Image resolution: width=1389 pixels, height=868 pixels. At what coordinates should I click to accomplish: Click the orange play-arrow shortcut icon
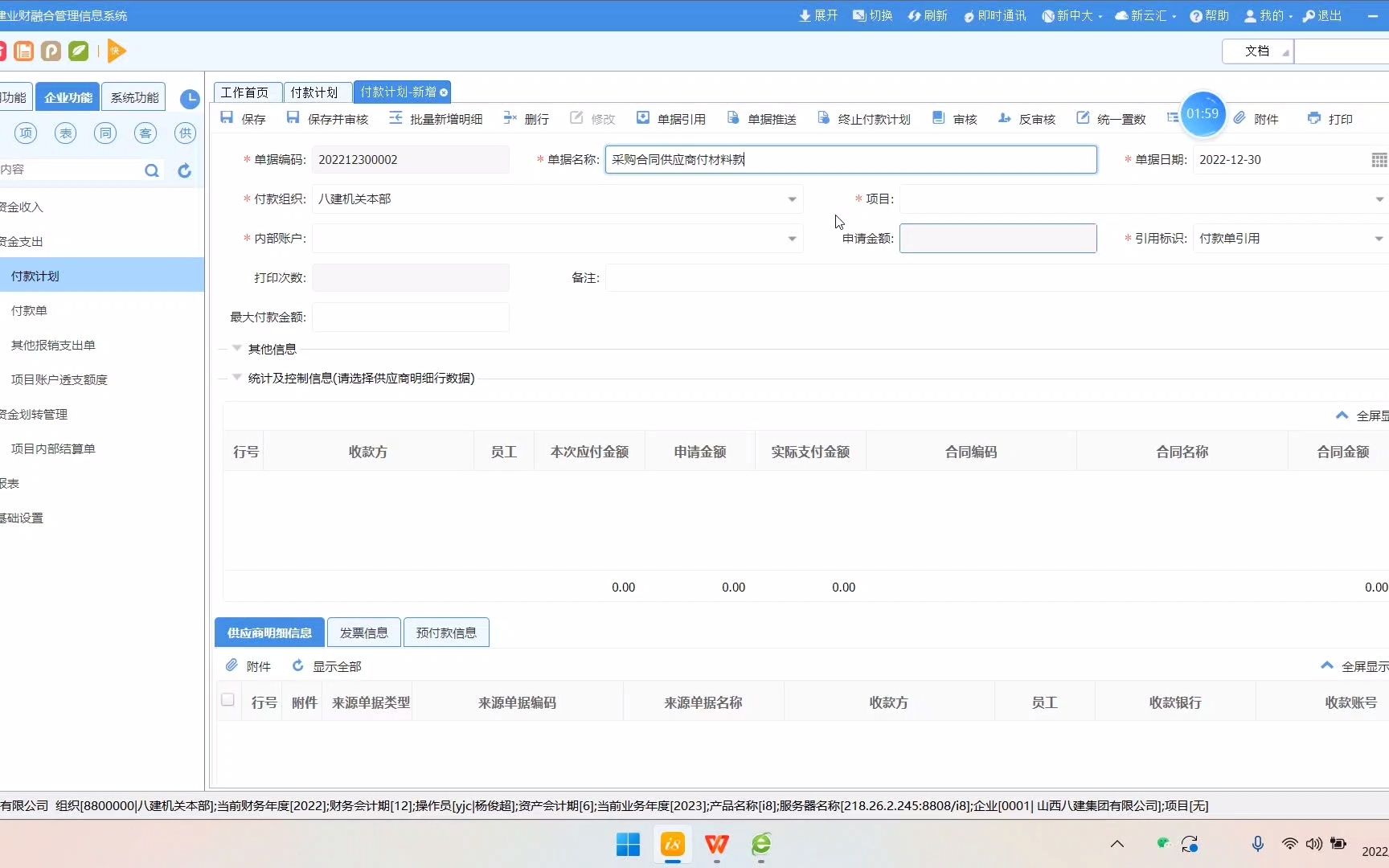pyautogui.click(x=116, y=51)
